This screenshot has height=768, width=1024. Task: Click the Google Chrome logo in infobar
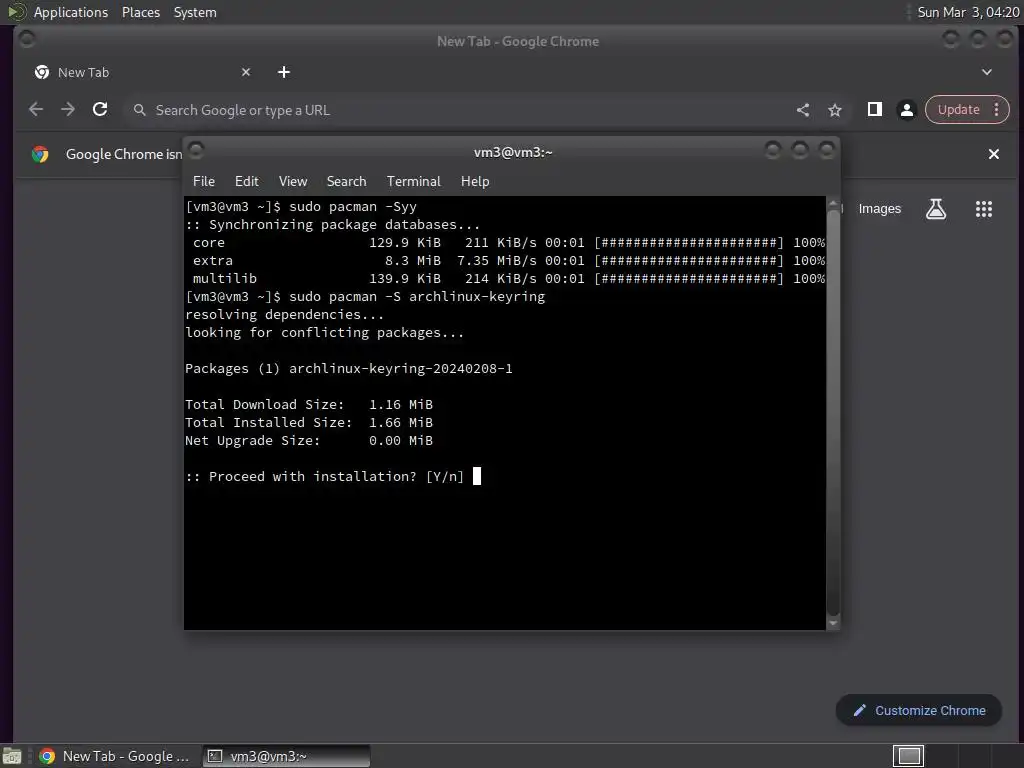(40, 154)
